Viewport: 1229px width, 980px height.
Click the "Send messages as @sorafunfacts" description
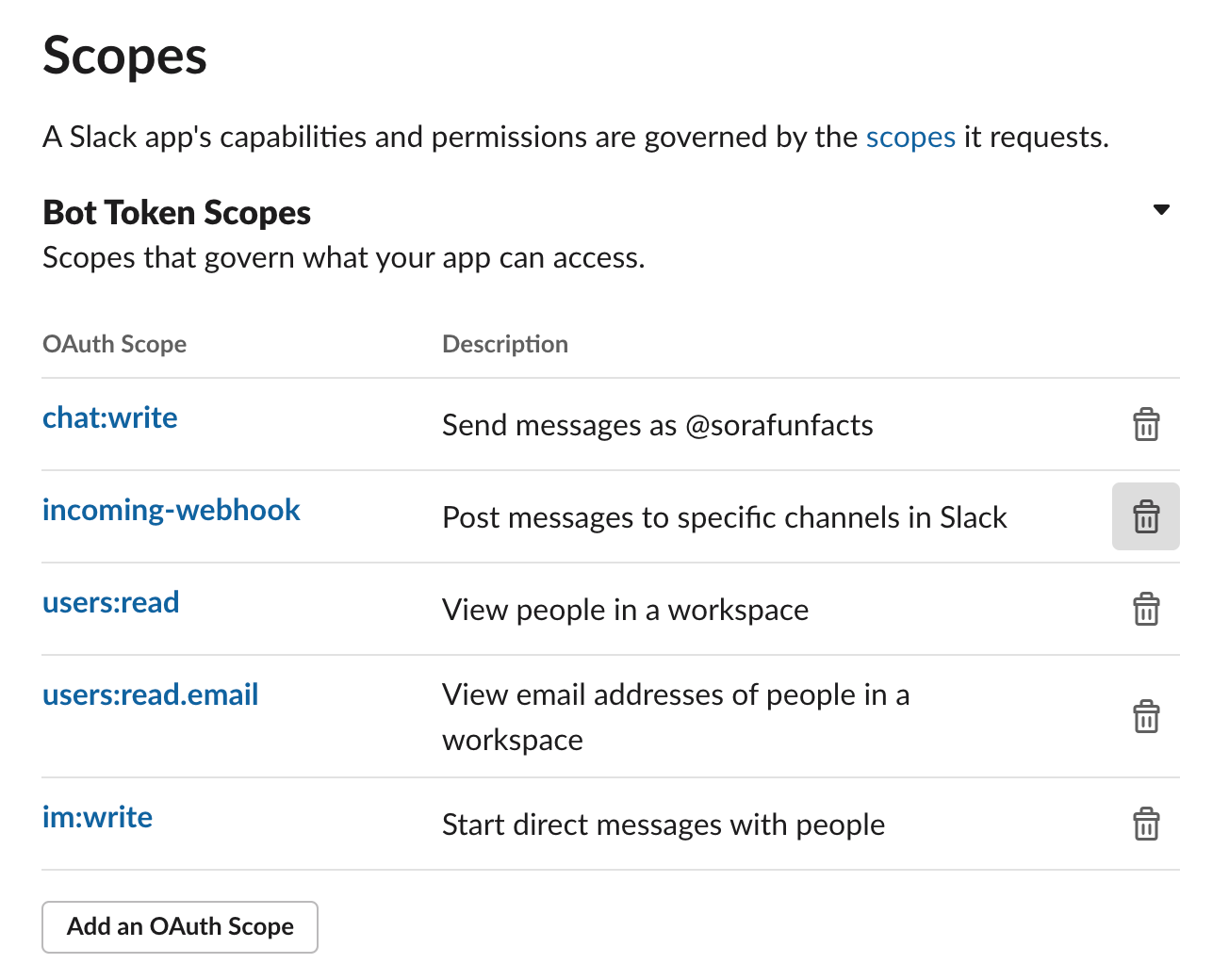(x=658, y=425)
